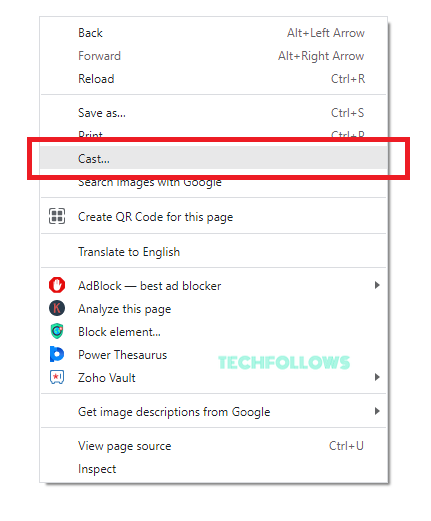Click the blue Power Thesaurus icon
The width and height of the screenshot is (431, 521).
(57, 354)
